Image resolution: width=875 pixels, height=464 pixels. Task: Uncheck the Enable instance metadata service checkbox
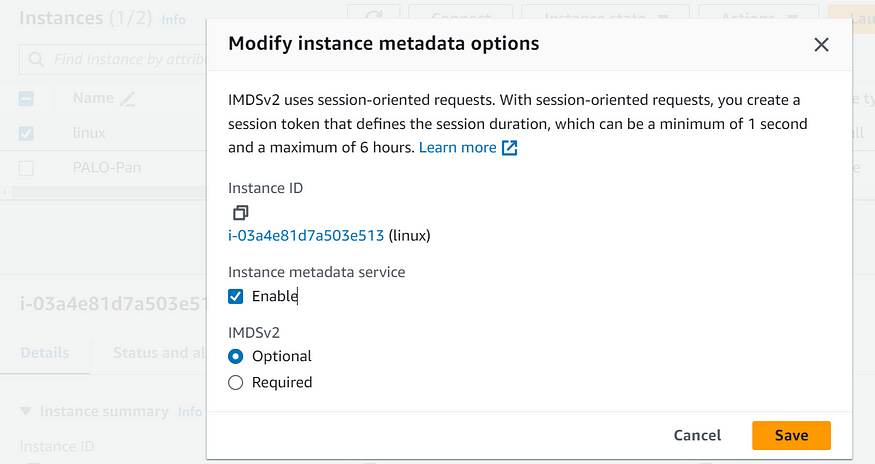point(235,296)
